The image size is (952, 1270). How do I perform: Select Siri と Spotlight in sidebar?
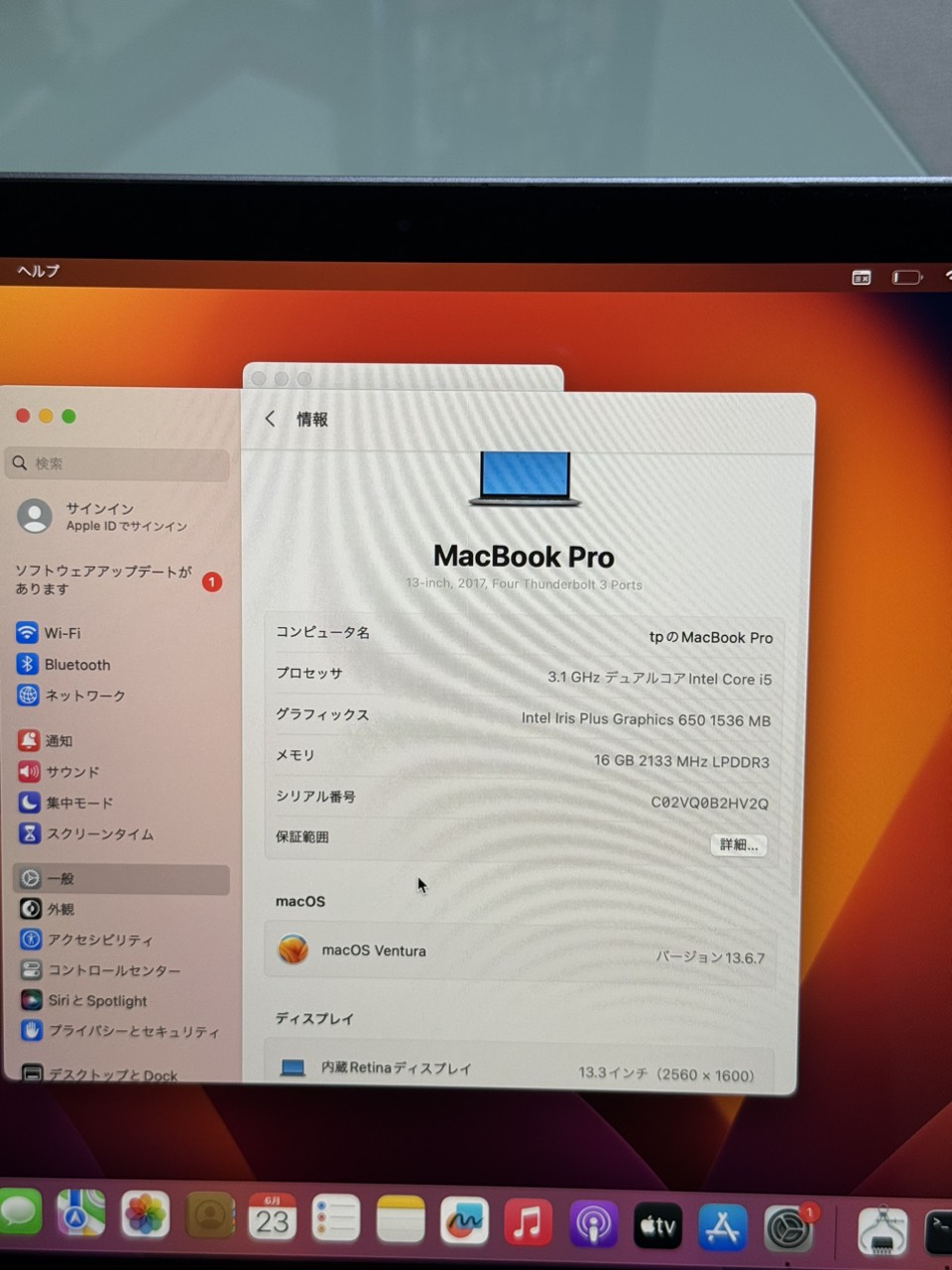point(96,1000)
